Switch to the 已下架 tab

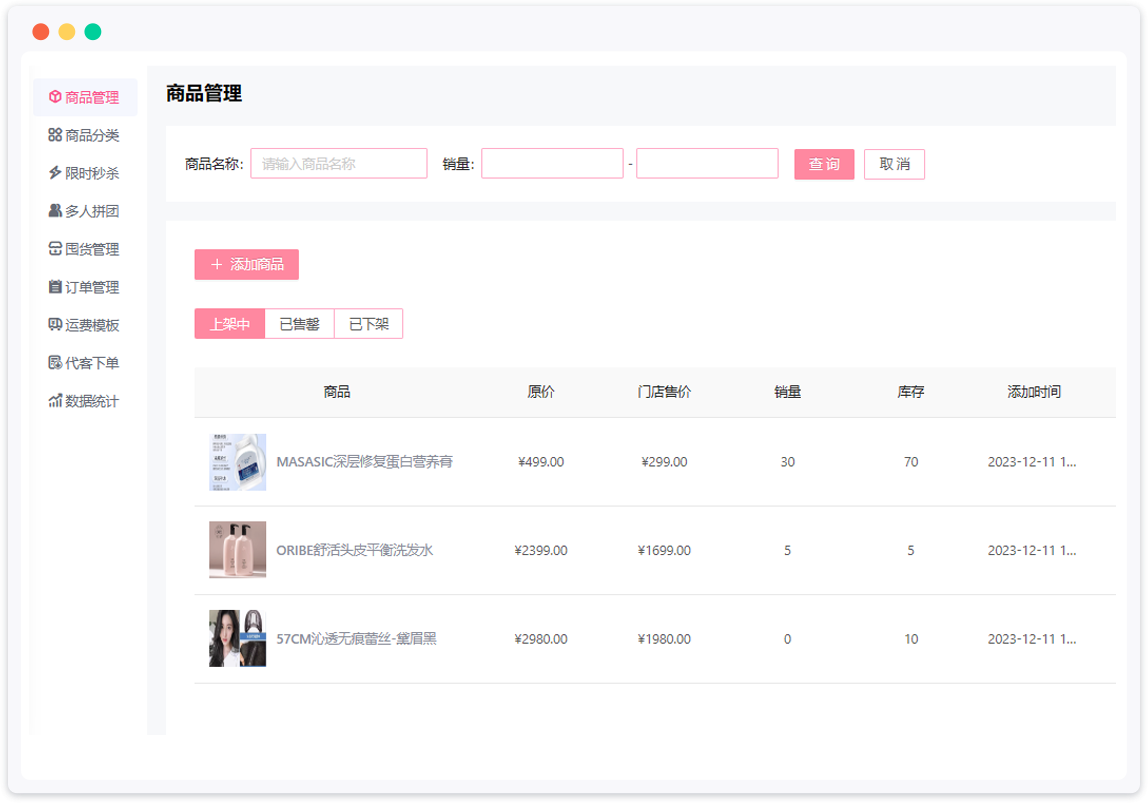[x=368, y=324]
